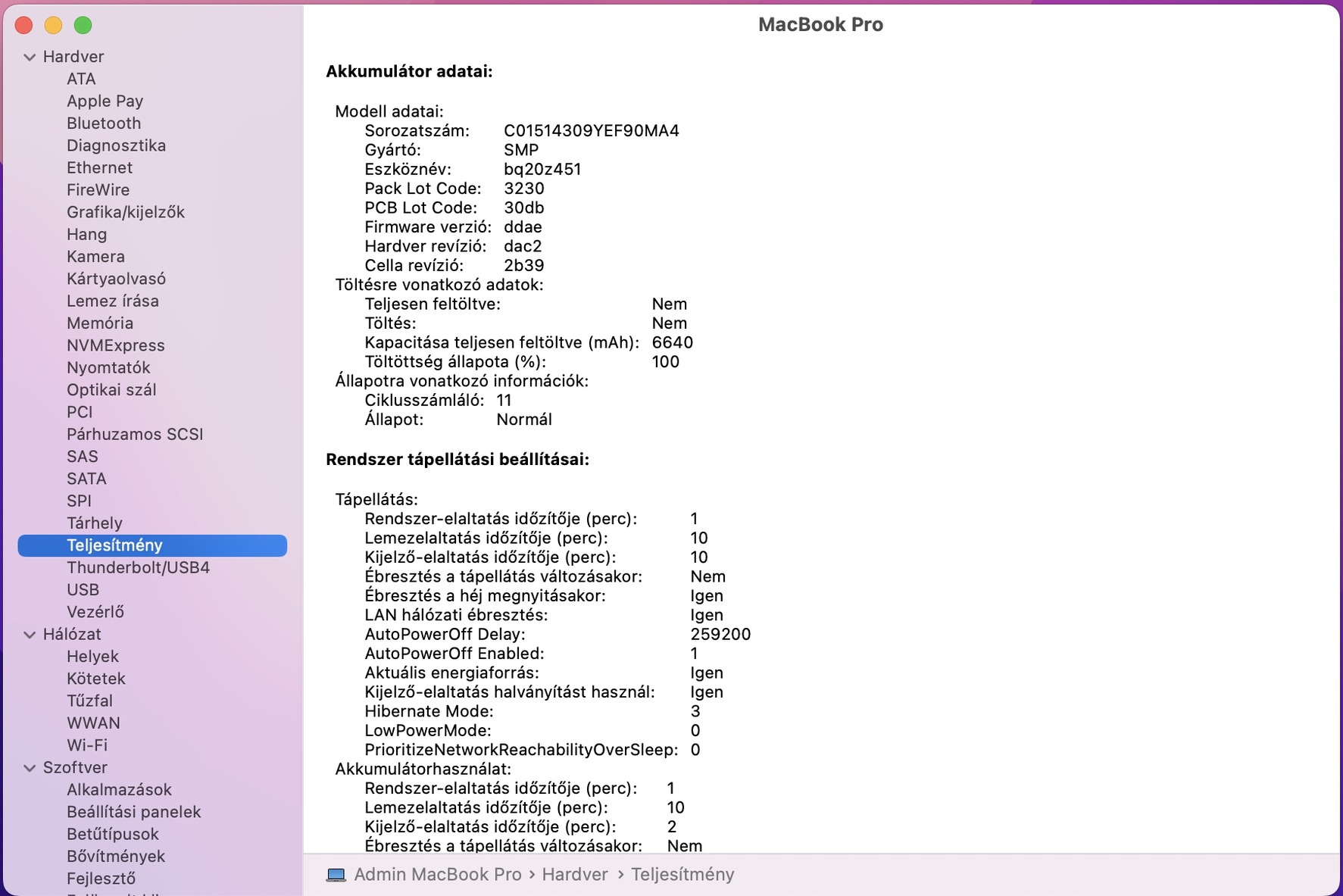1343x896 pixels.
Task: Open Apple Pay hardware info
Action: pos(105,101)
